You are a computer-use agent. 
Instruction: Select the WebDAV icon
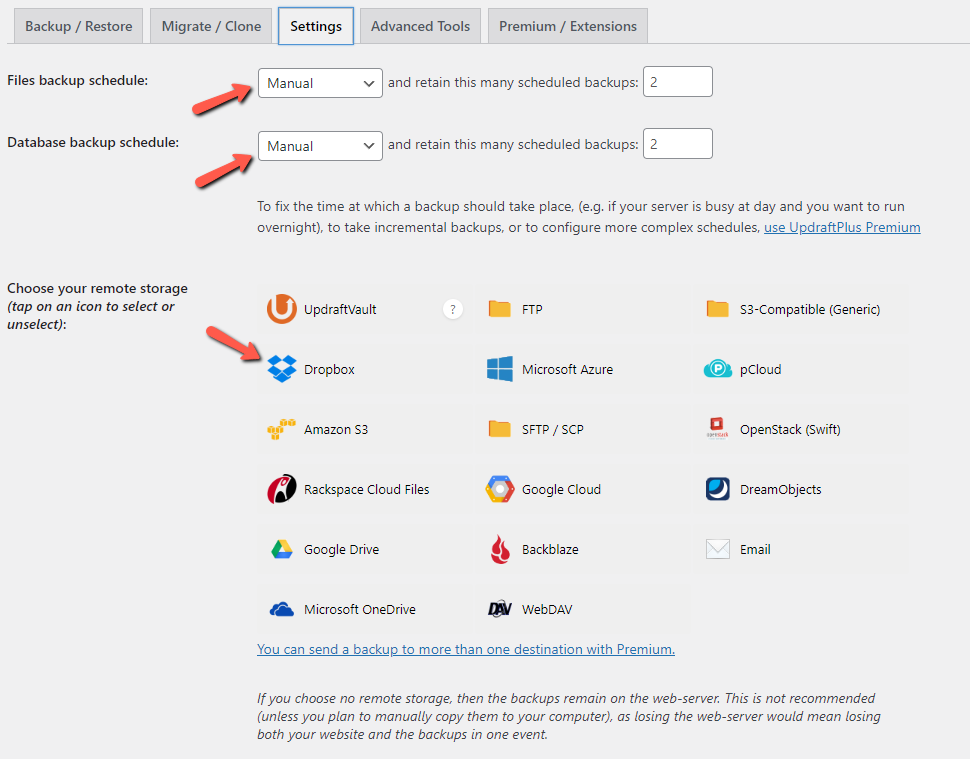pos(499,609)
